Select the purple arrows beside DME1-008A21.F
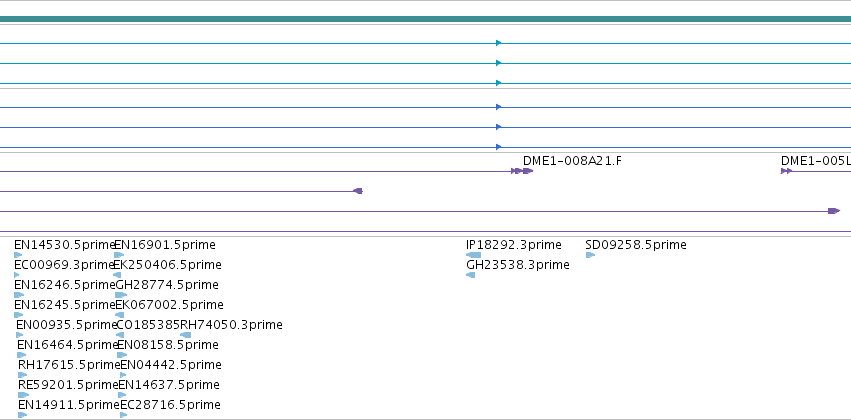 click(x=522, y=171)
